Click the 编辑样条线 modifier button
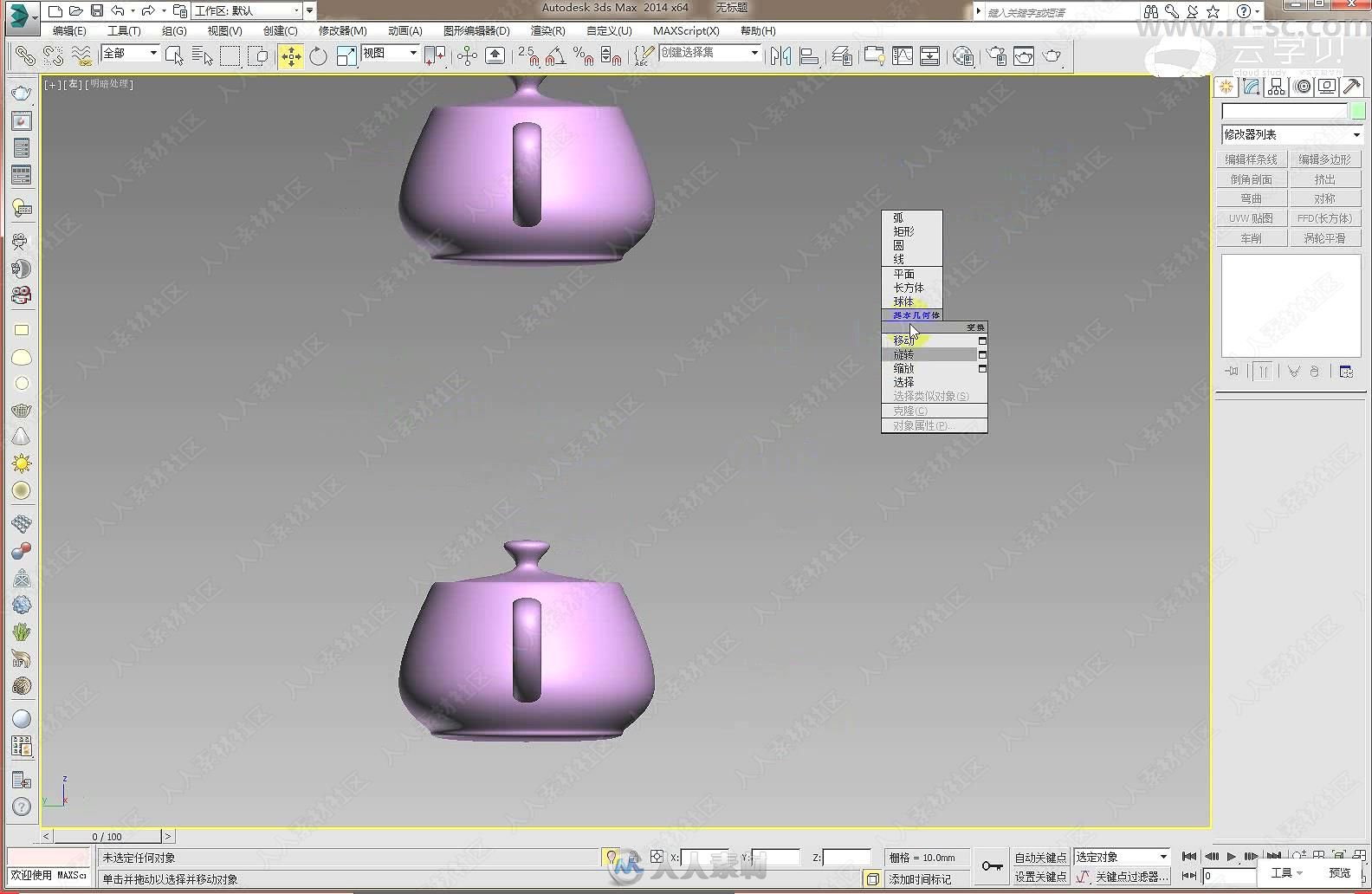Viewport: 1372px width, 894px height. click(x=1251, y=159)
